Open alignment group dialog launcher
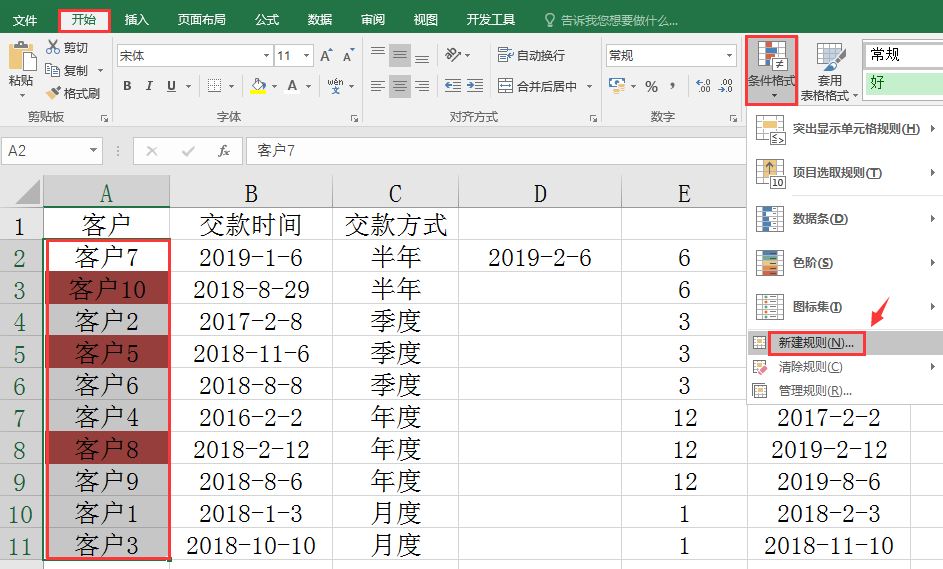 pyautogui.click(x=593, y=118)
